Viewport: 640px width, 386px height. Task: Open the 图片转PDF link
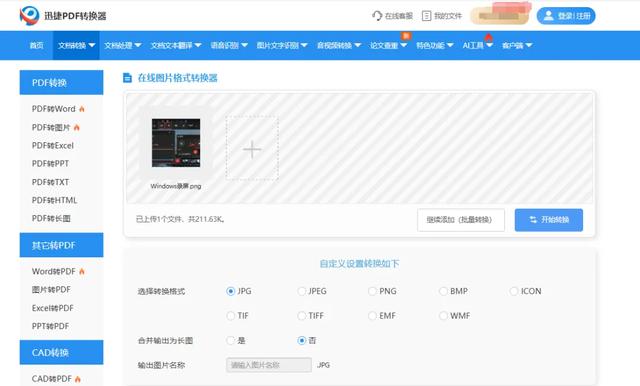coord(51,290)
